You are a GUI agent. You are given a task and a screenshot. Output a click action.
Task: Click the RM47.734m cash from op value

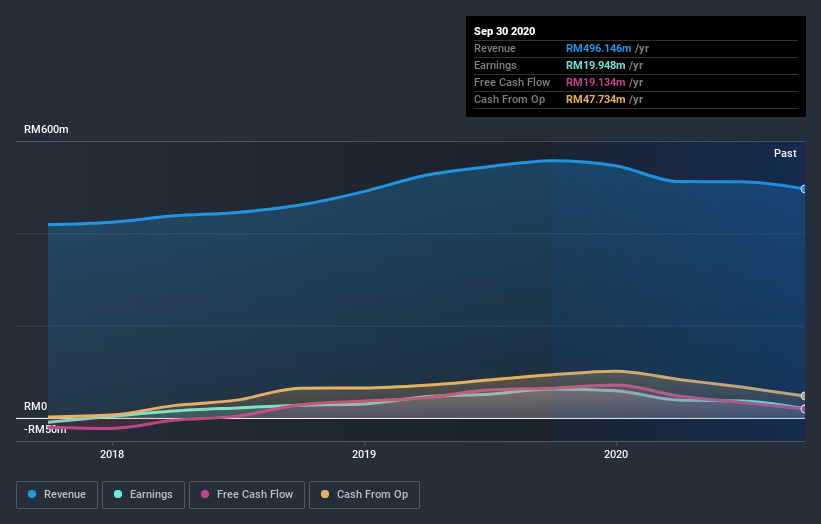tap(595, 99)
